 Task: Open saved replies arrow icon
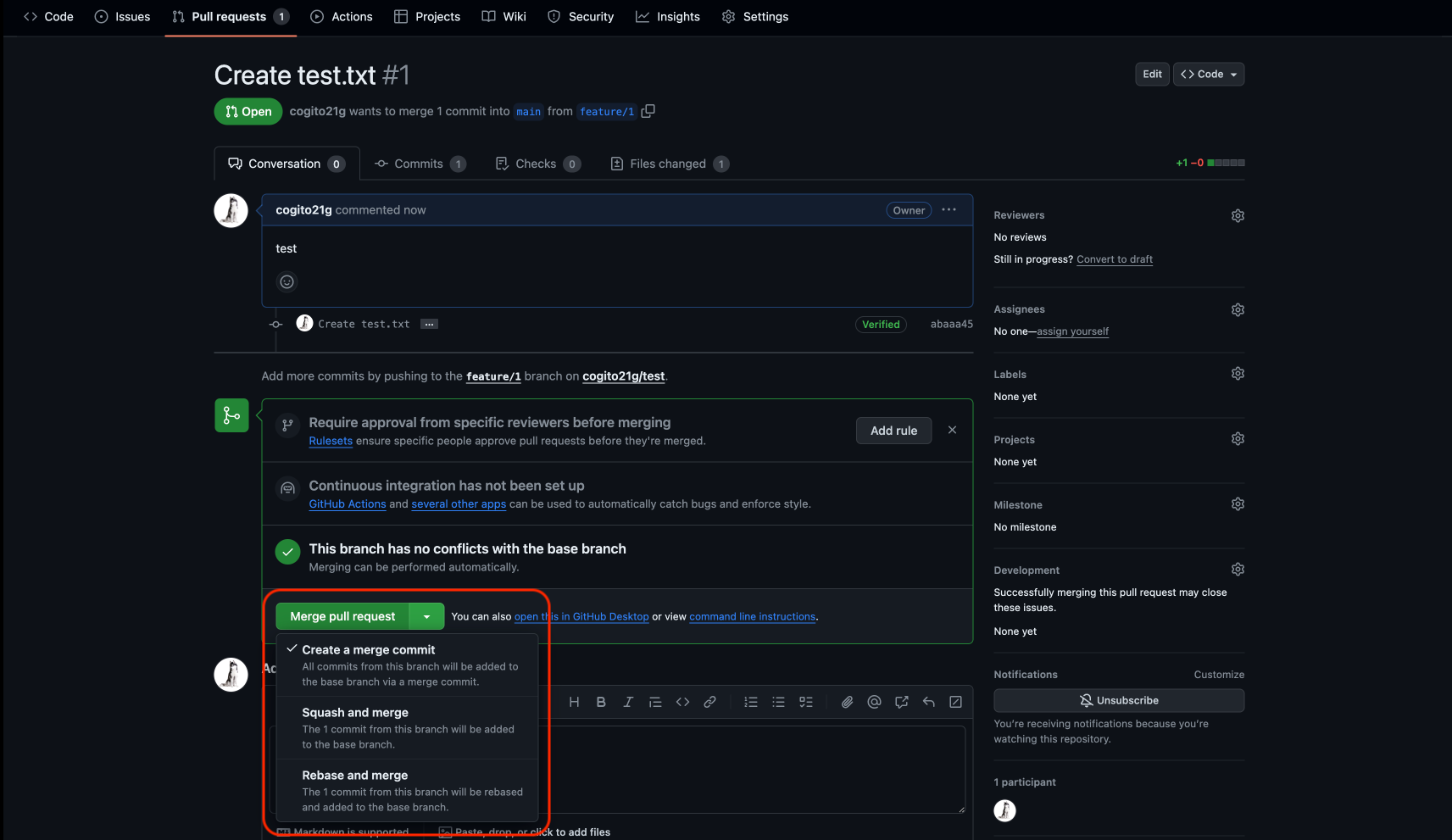(x=928, y=702)
